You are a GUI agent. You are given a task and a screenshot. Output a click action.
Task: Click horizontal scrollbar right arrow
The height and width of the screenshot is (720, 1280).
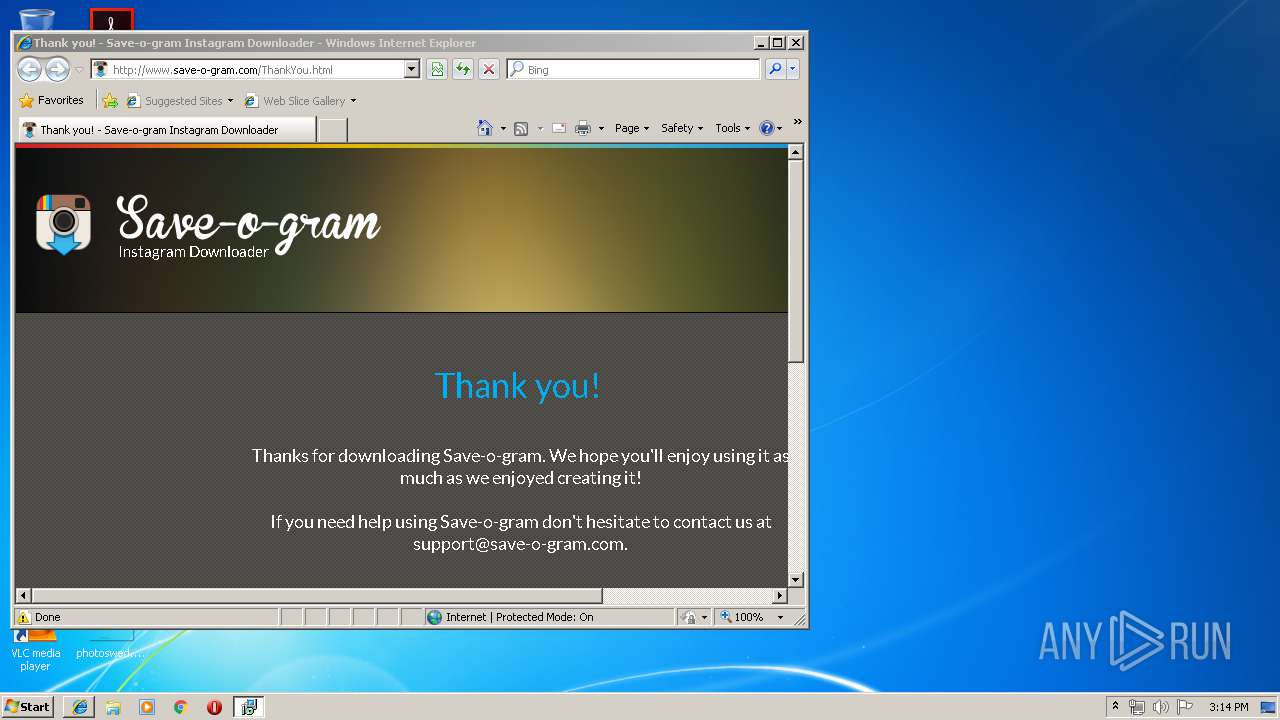tap(780, 595)
